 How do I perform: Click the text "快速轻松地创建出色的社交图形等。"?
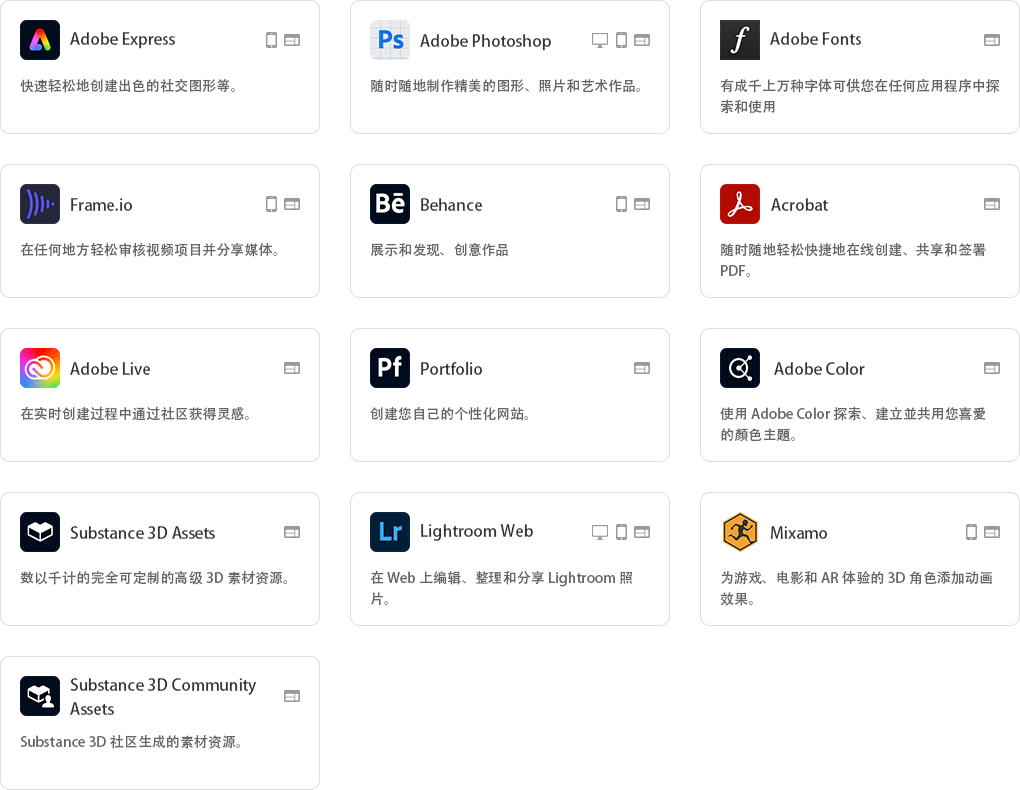pyautogui.click(x=129, y=86)
